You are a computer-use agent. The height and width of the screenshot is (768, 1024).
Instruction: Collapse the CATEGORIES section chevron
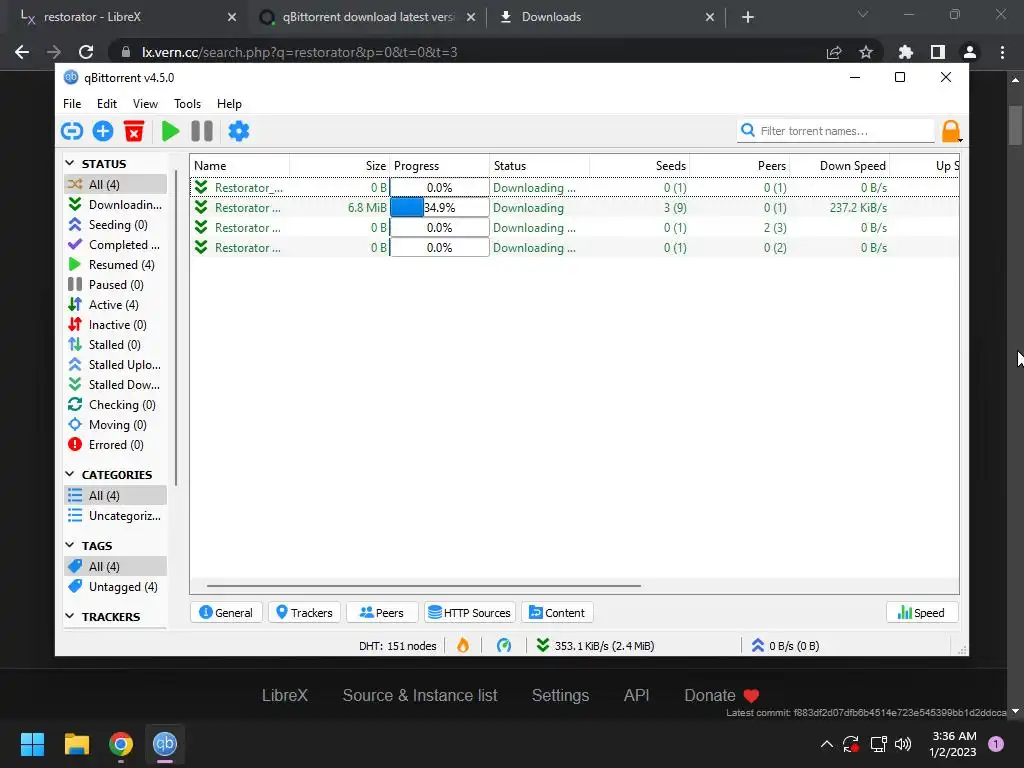tap(71, 474)
